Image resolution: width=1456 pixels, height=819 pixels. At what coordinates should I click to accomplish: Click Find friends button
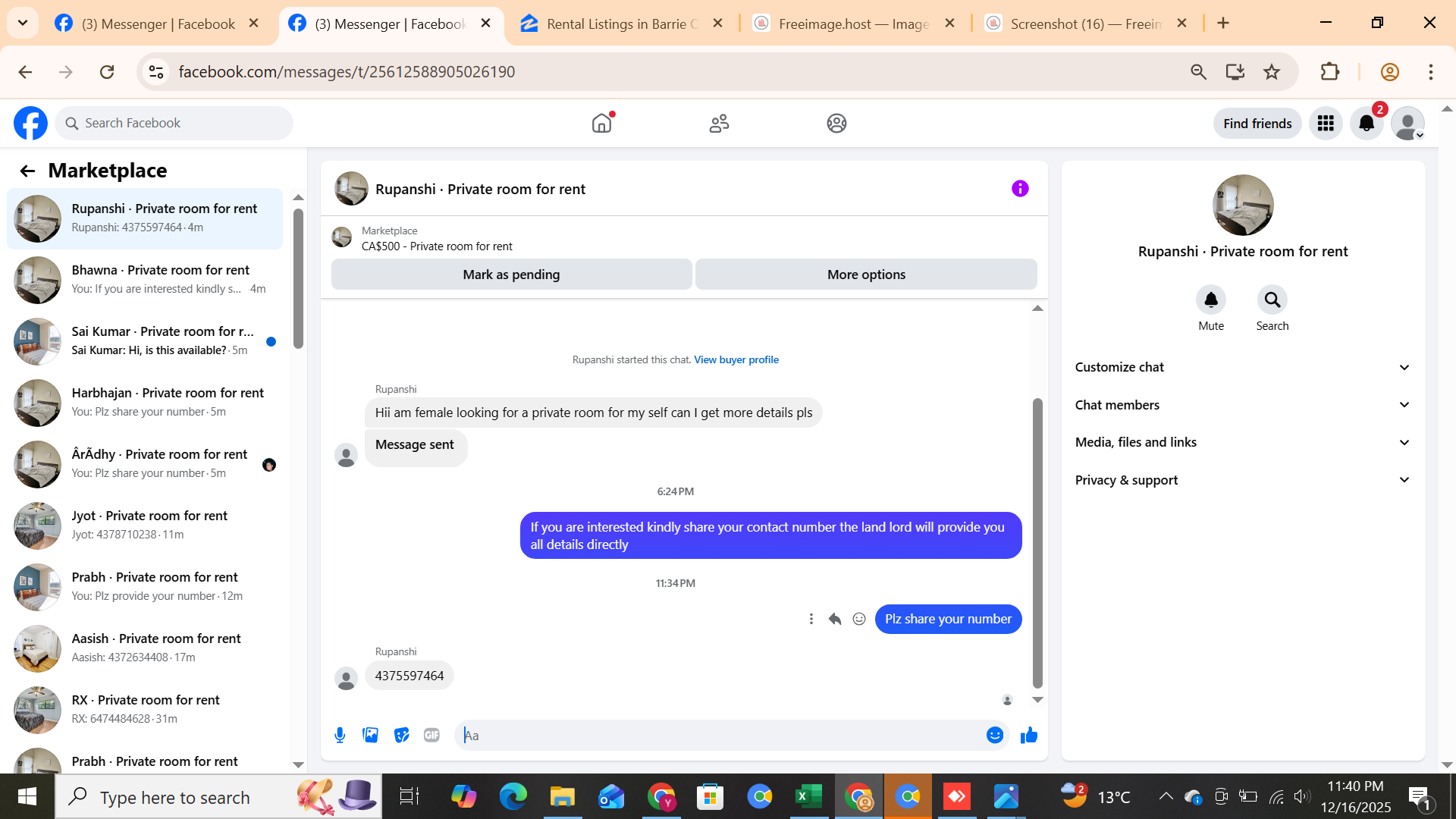click(x=1257, y=123)
